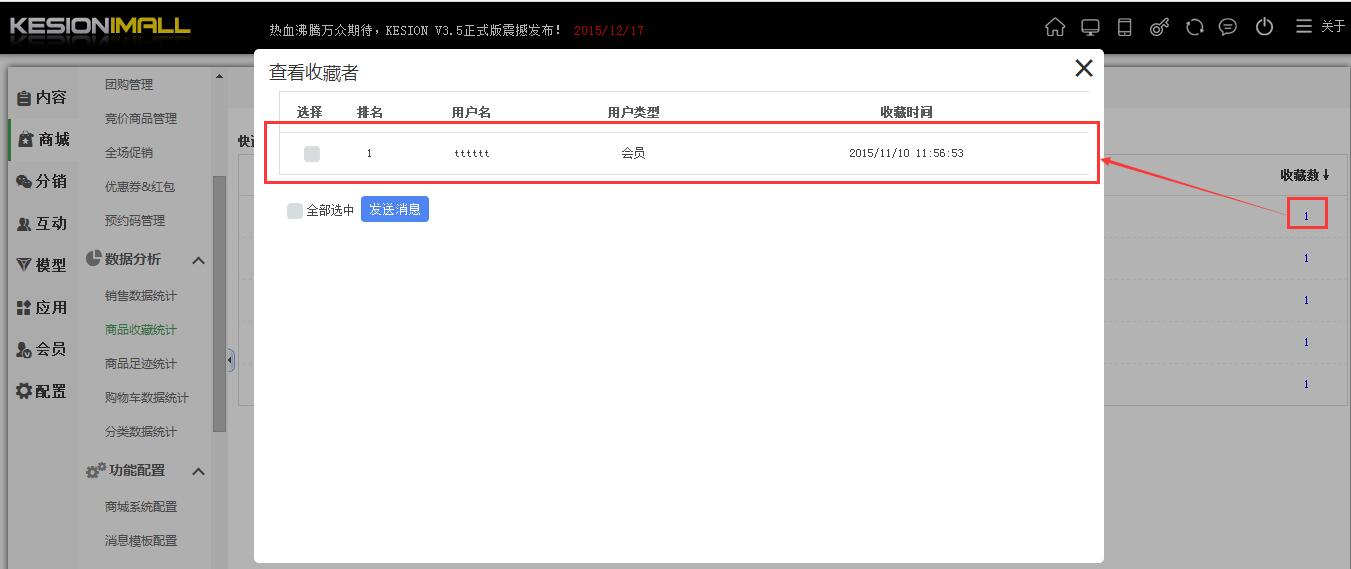1351x569 pixels.
Task: Sort by the 收藏数 column header
Action: [1304, 175]
